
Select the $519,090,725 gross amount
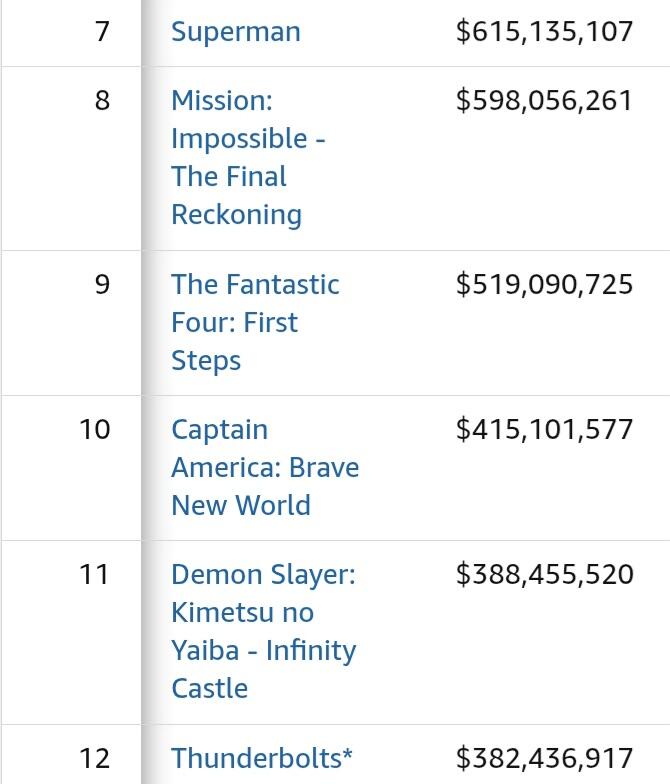(544, 284)
